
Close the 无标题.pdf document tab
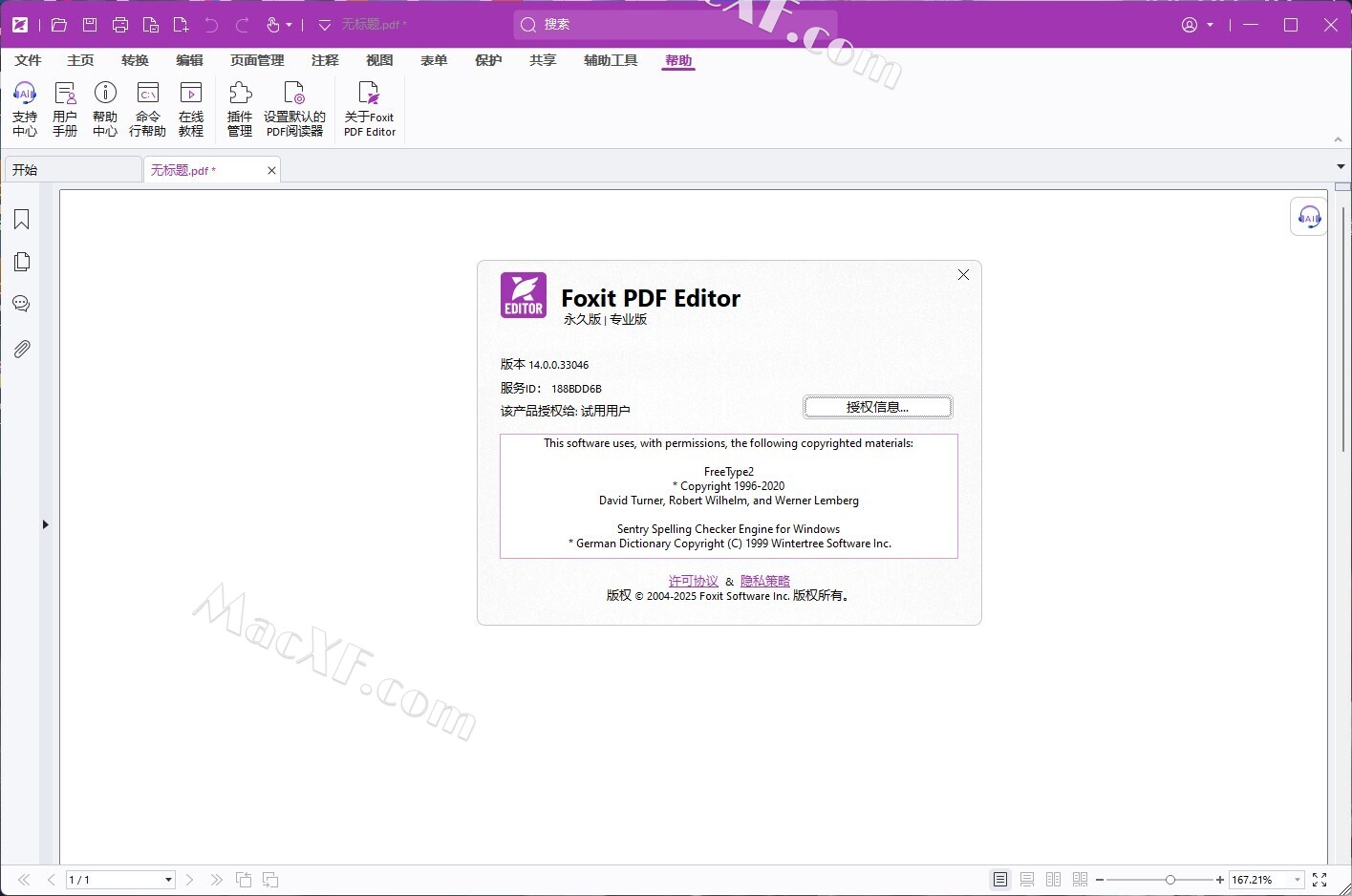tap(271, 170)
